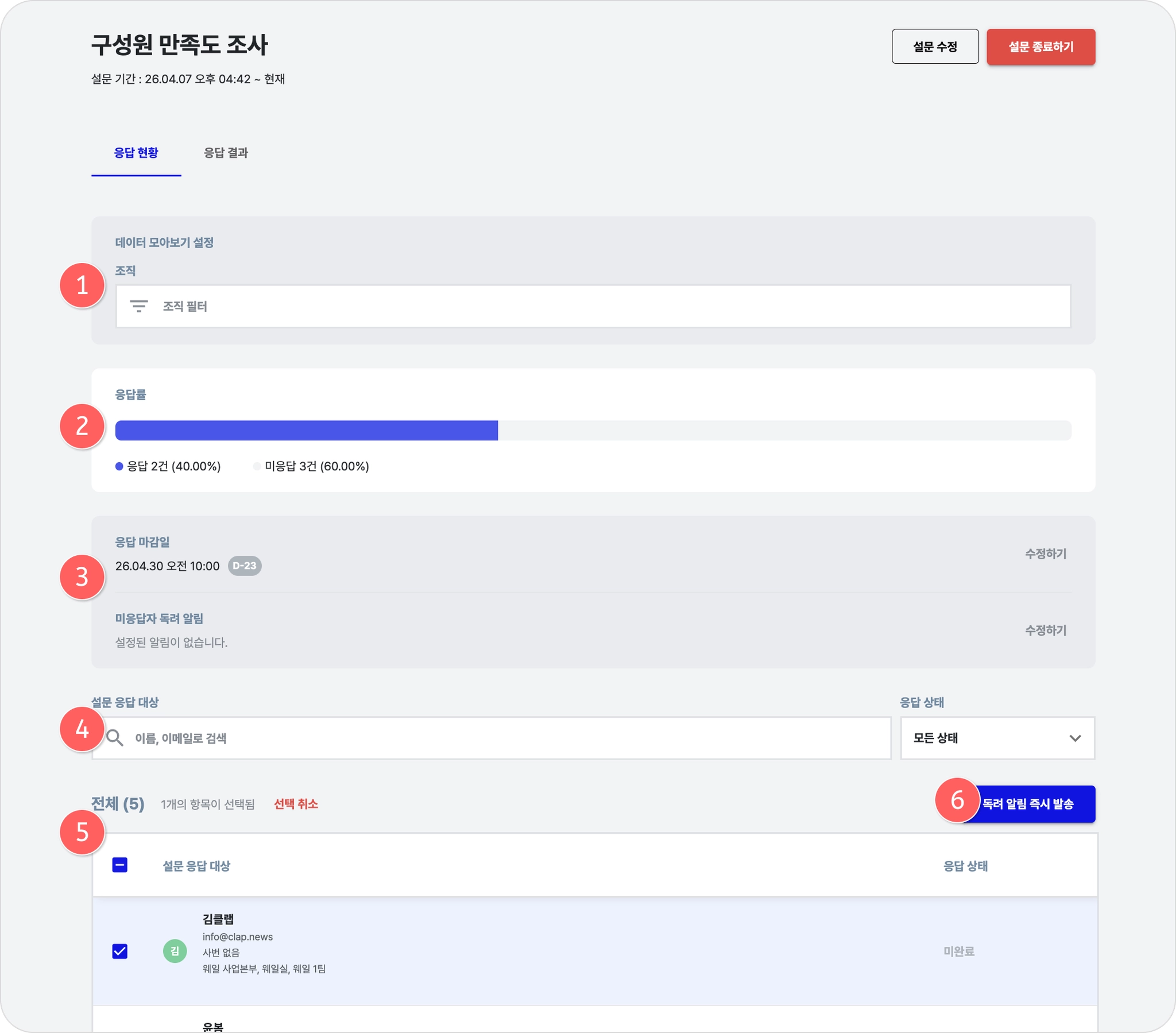Click the filter icon in 조직 필터 field

138,306
